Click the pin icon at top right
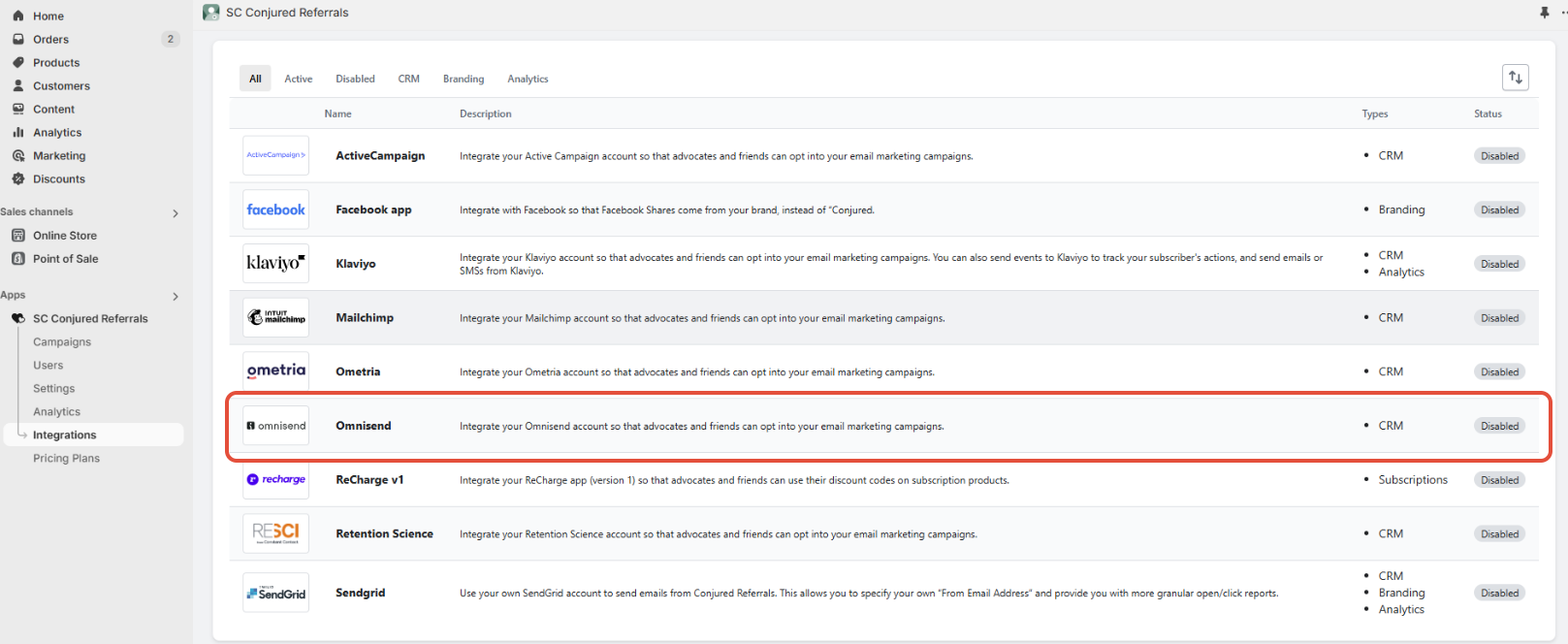Viewport: 1568px width, 644px height. point(1545,12)
